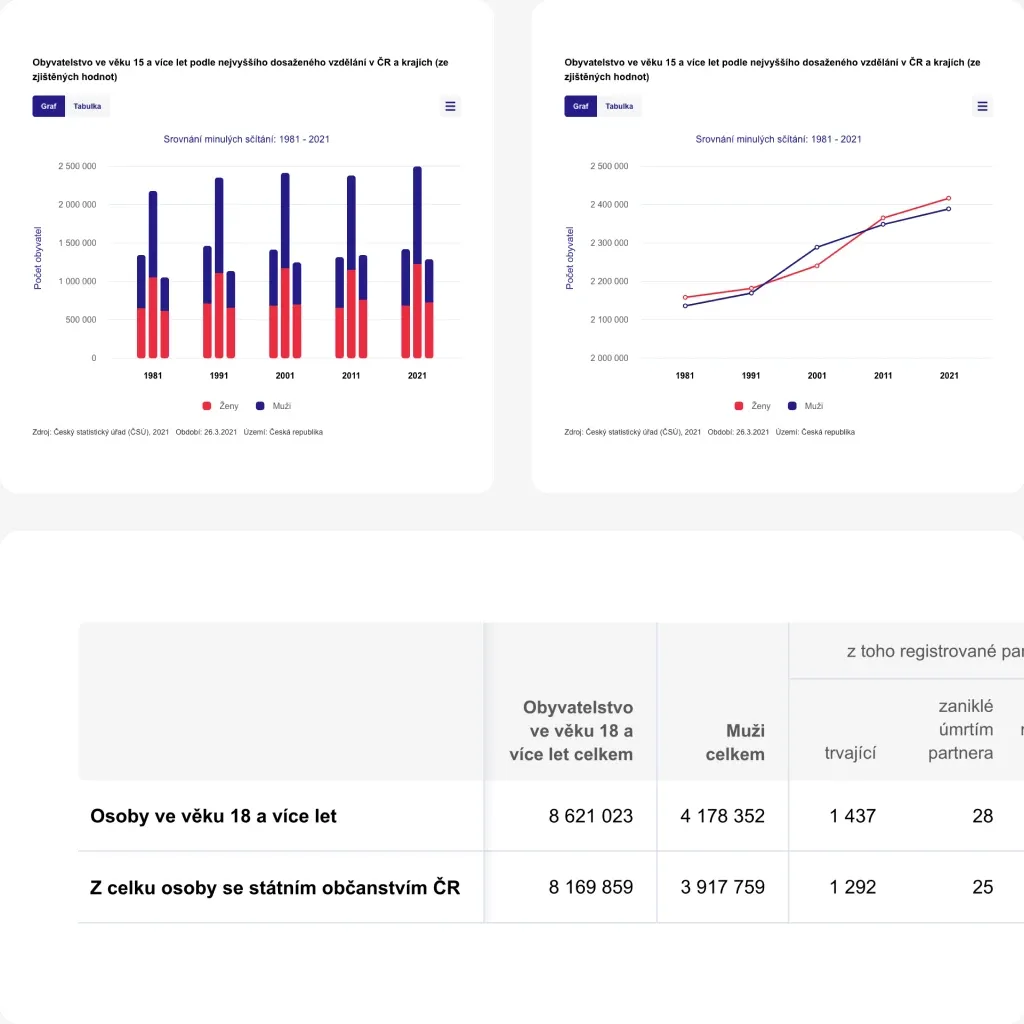Select the Muži 1981 data point on the line chart
Viewport: 1024px width, 1024px height.
coord(685,306)
